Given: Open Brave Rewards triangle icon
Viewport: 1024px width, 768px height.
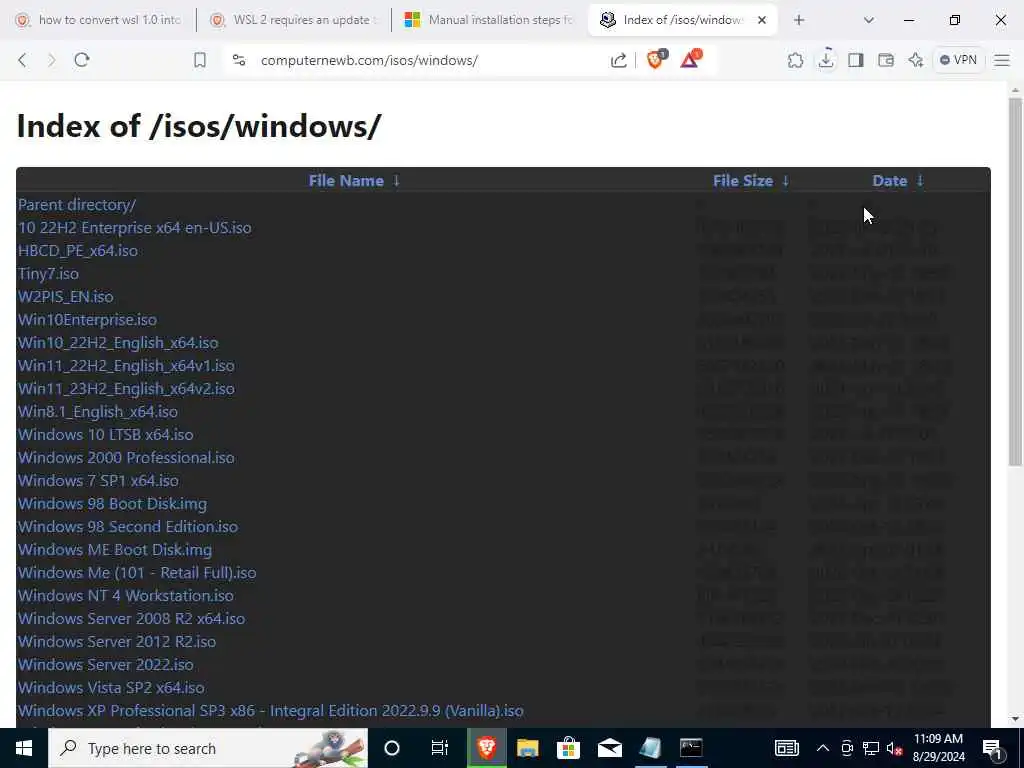Looking at the screenshot, I should (x=690, y=59).
